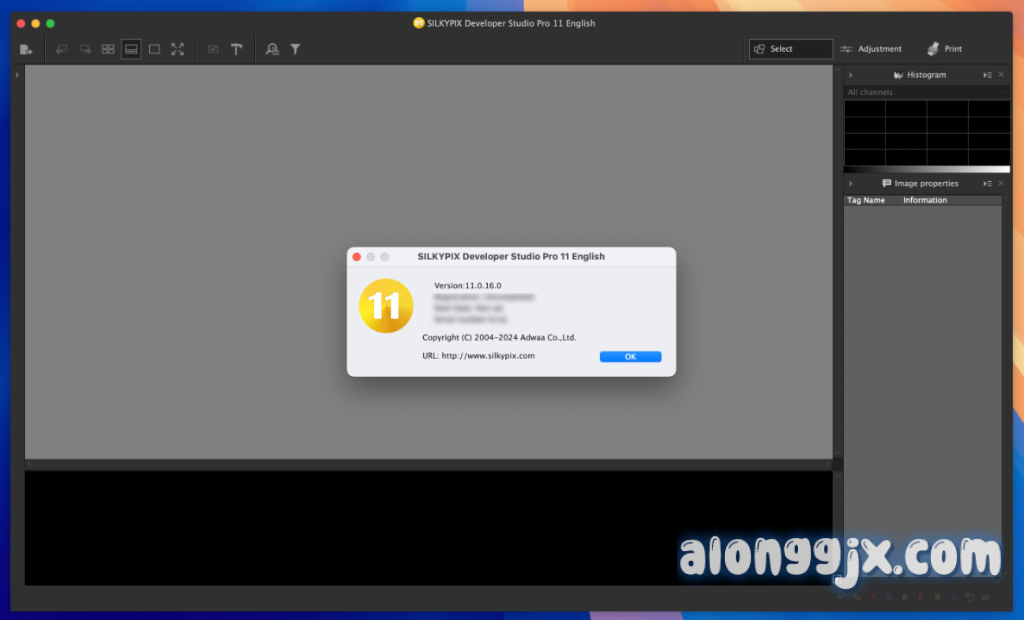Open the thumbnail search icon
1024x620 pixels.
point(272,49)
